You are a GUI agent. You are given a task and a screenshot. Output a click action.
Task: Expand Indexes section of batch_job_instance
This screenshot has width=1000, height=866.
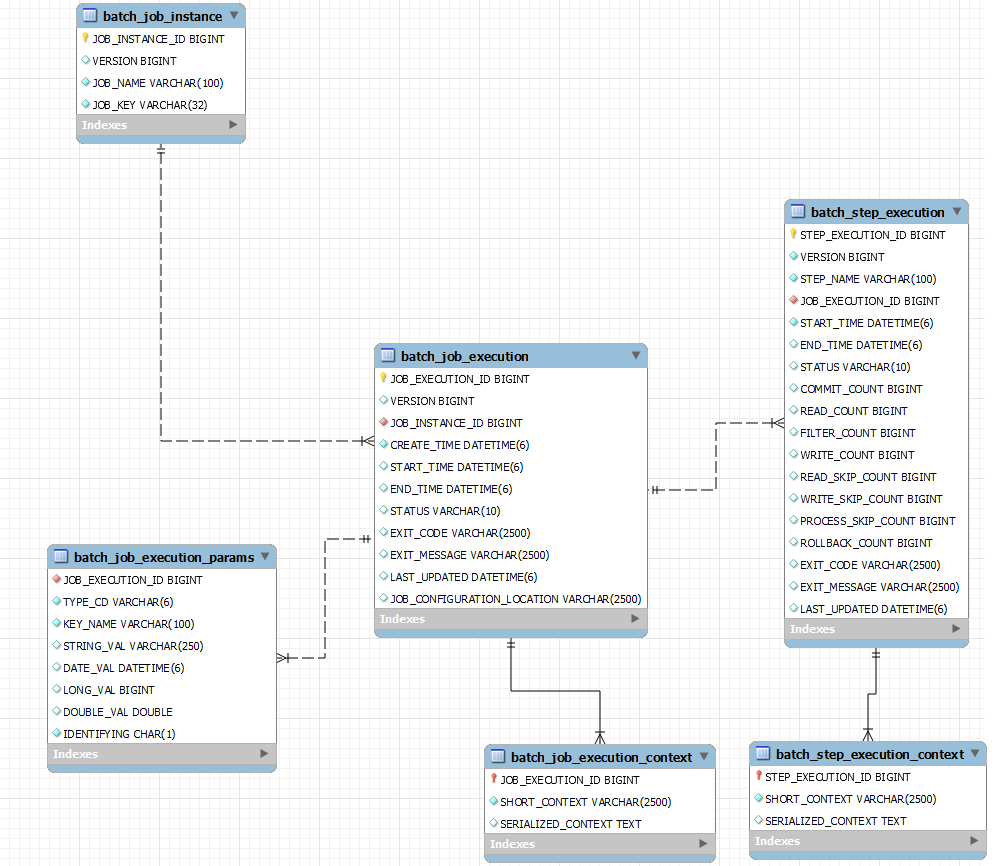point(233,124)
